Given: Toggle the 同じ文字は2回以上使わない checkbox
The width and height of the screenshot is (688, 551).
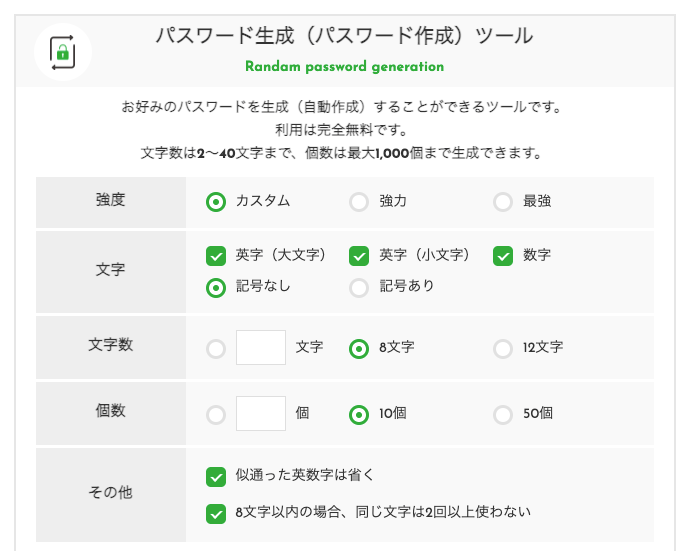Looking at the screenshot, I should [215, 514].
